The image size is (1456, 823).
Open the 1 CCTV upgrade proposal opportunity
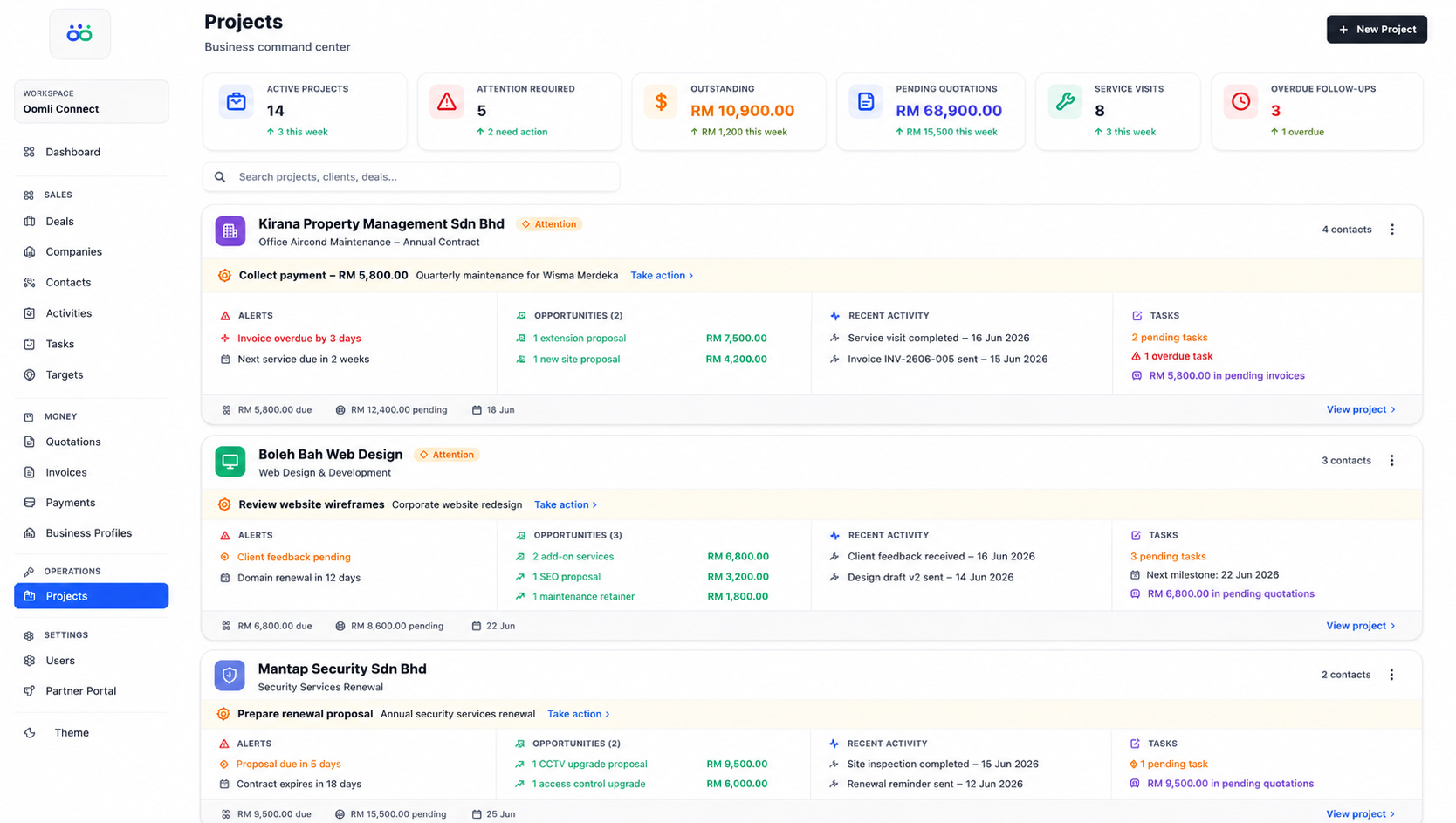589,765
